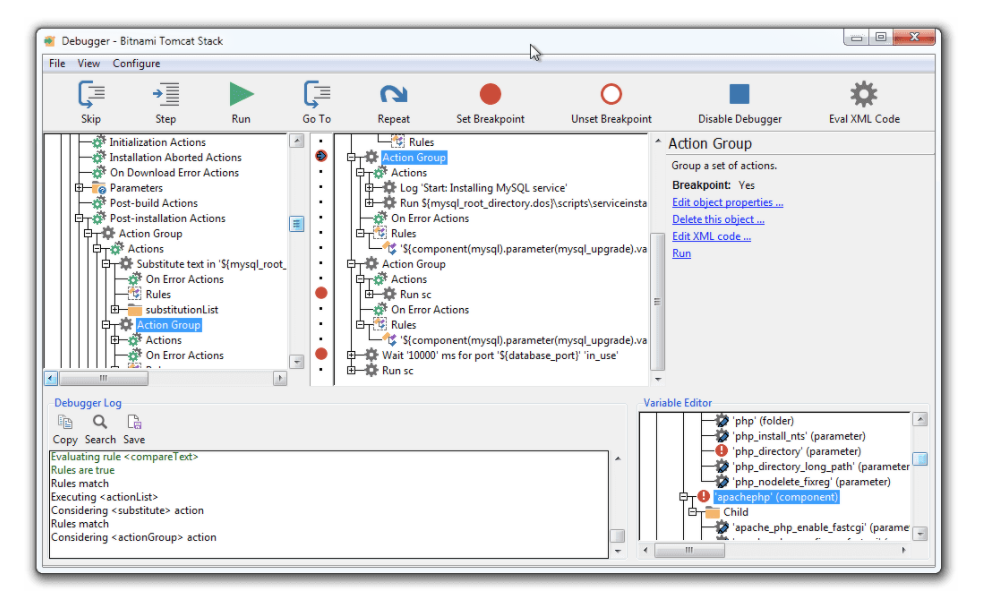
Task: Click the middle tree vertical scrollbar thumb
Action: pyautogui.click(x=657, y=301)
